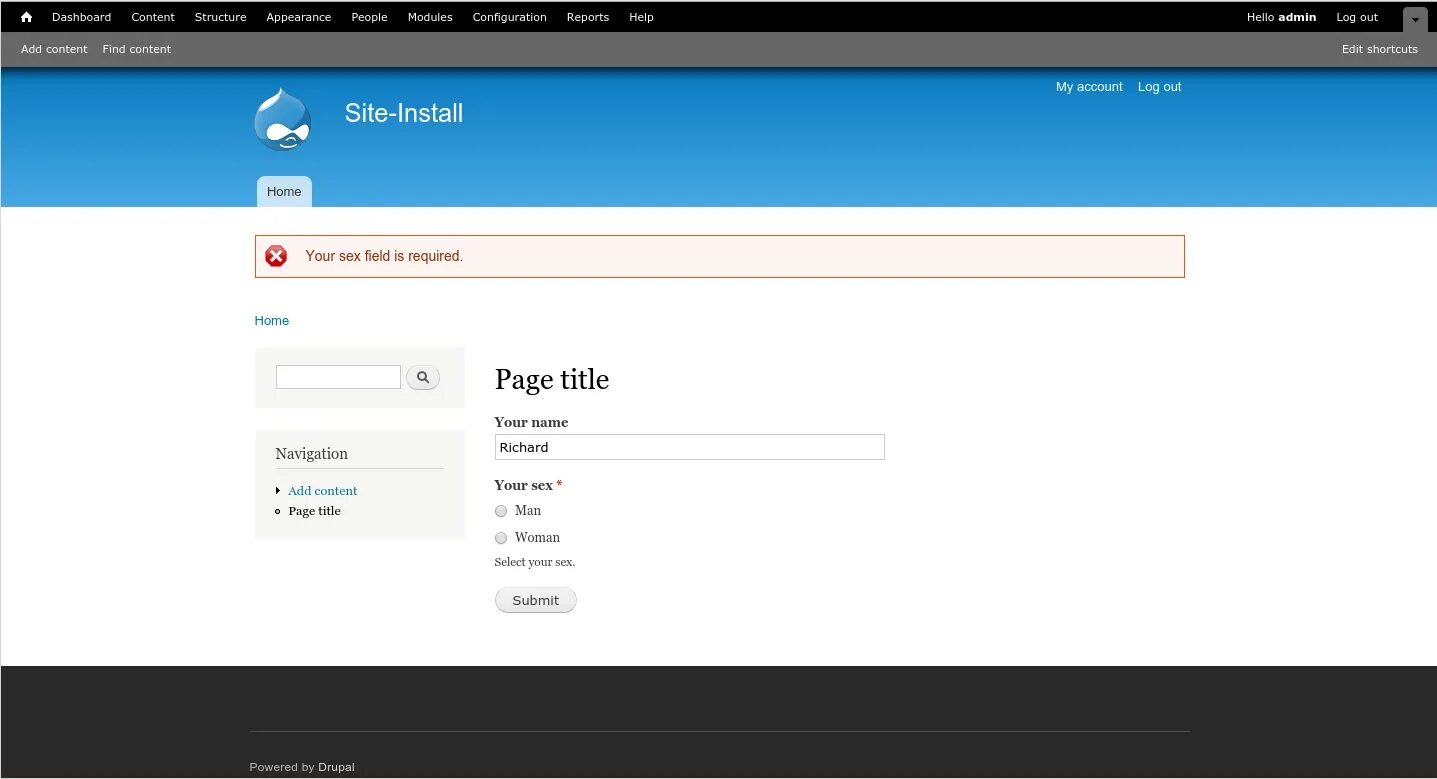Open the Modules admin menu

pyautogui.click(x=430, y=17)
